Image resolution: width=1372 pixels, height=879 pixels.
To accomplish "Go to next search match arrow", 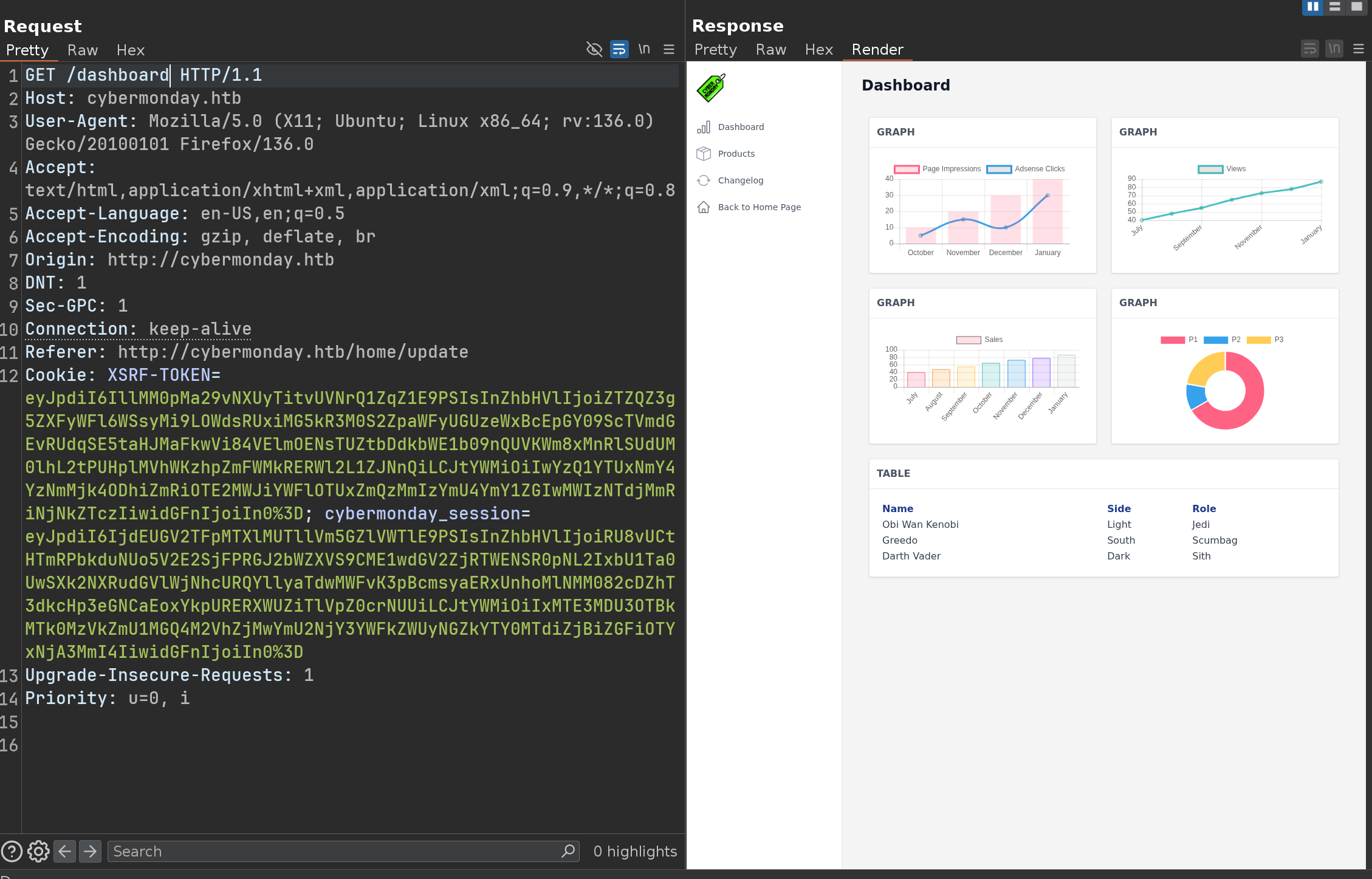I will tap(90, 851).
